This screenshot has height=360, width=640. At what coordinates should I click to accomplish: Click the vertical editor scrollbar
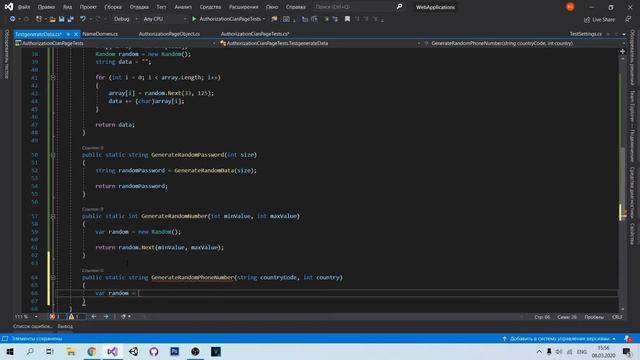(x=622, y=184)
